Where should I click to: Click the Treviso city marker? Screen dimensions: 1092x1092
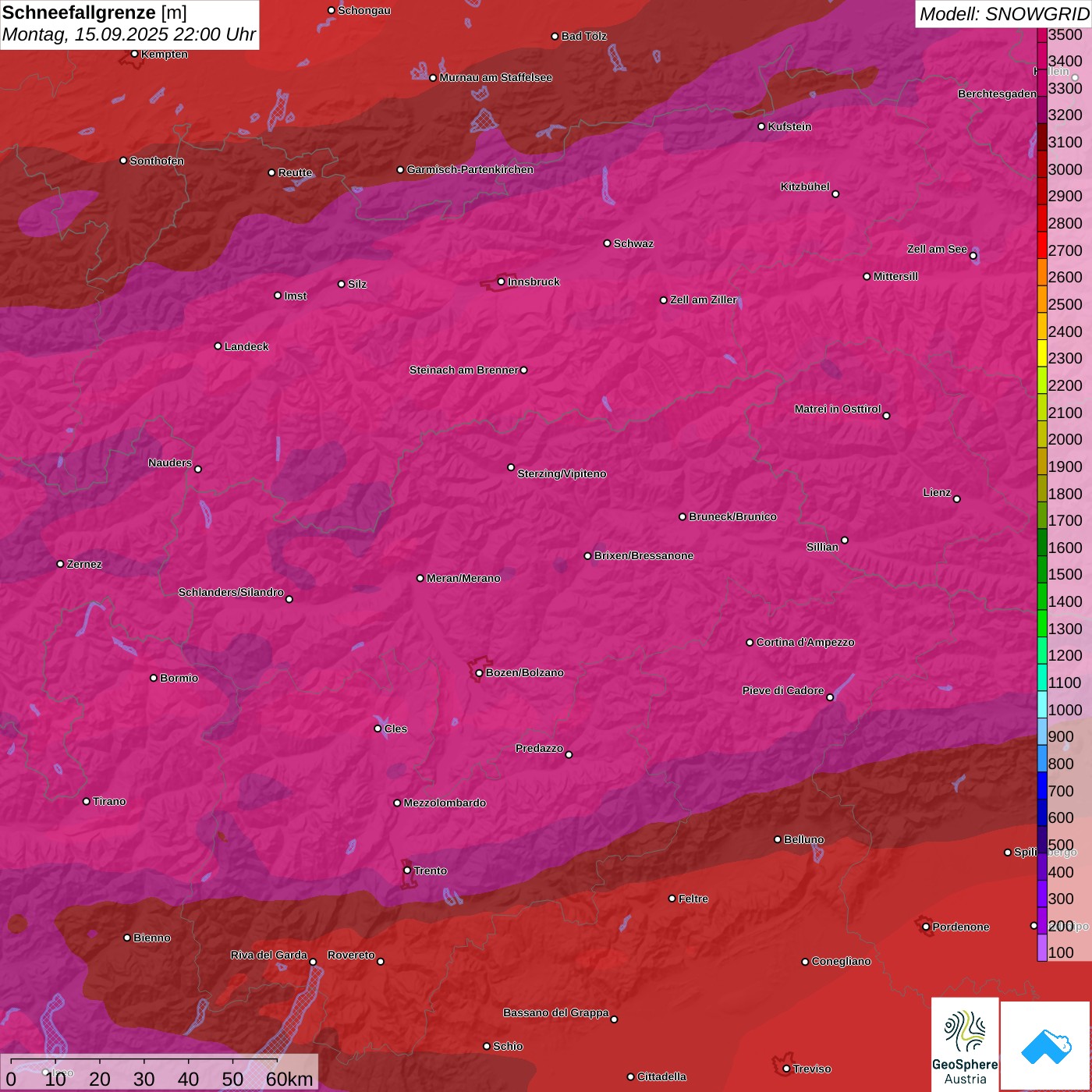[786, 1069]
